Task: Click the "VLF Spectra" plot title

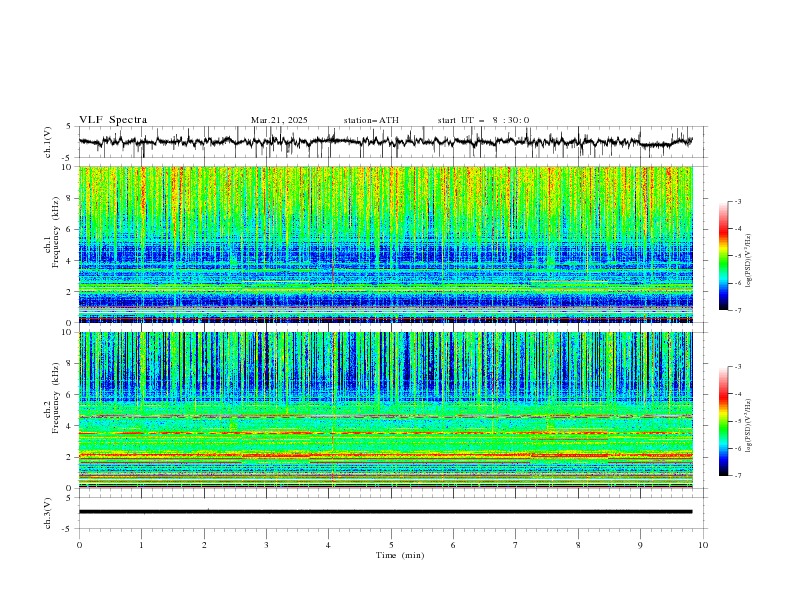Action: (x=113, y=120)
